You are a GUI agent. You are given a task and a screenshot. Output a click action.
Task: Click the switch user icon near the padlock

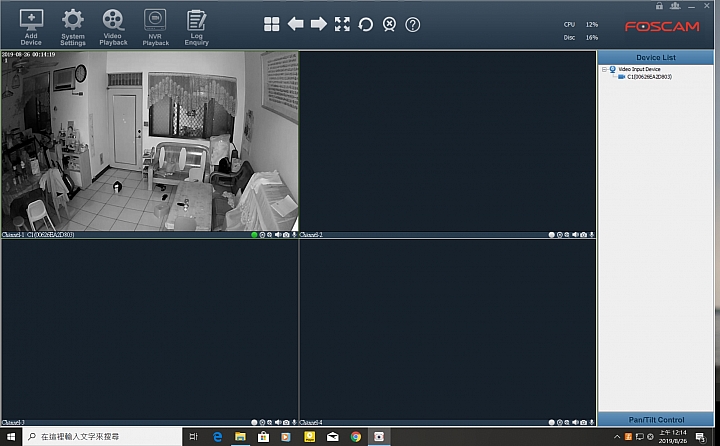point(675,6)
